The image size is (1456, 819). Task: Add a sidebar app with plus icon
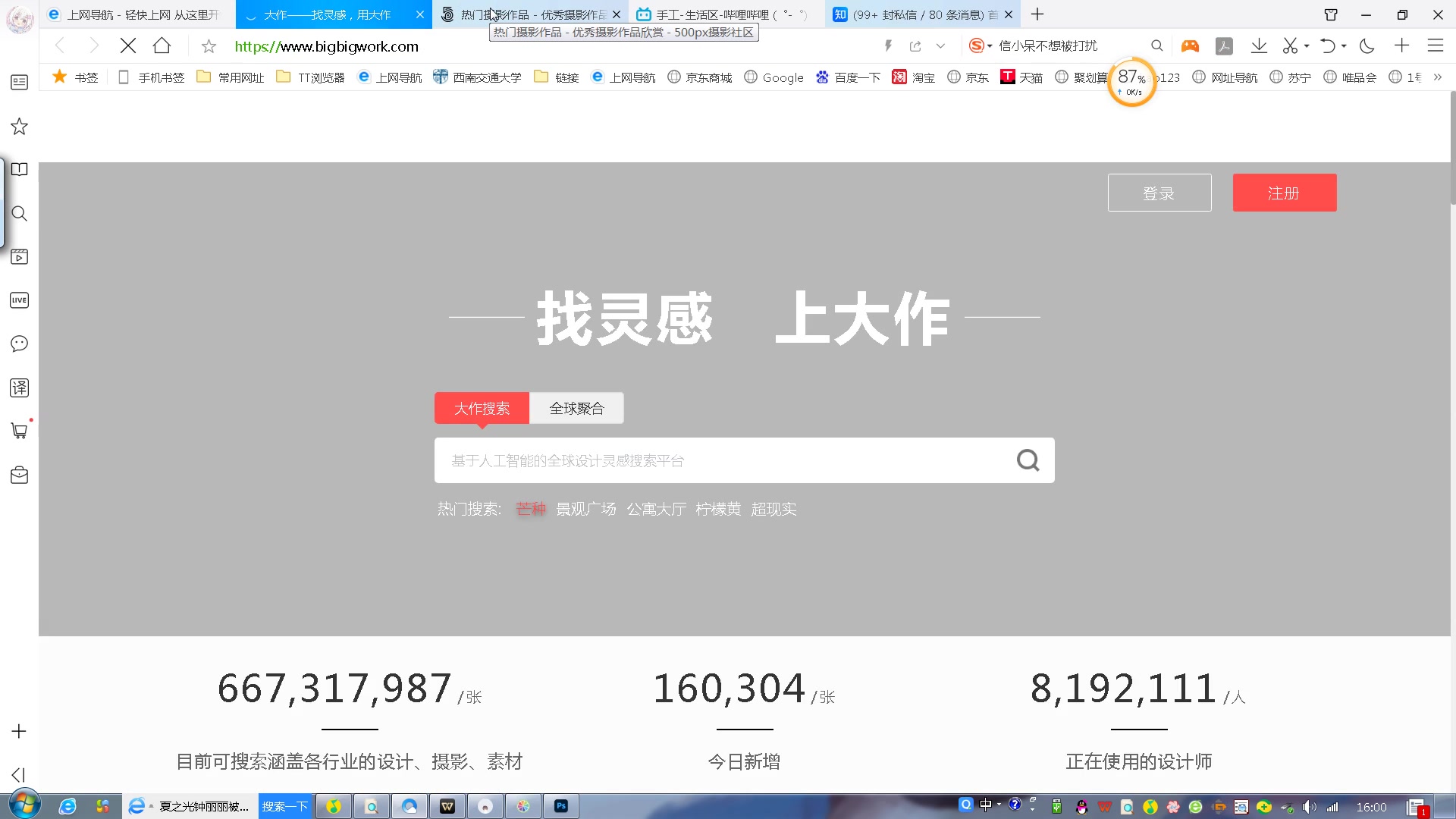[19, 731]
